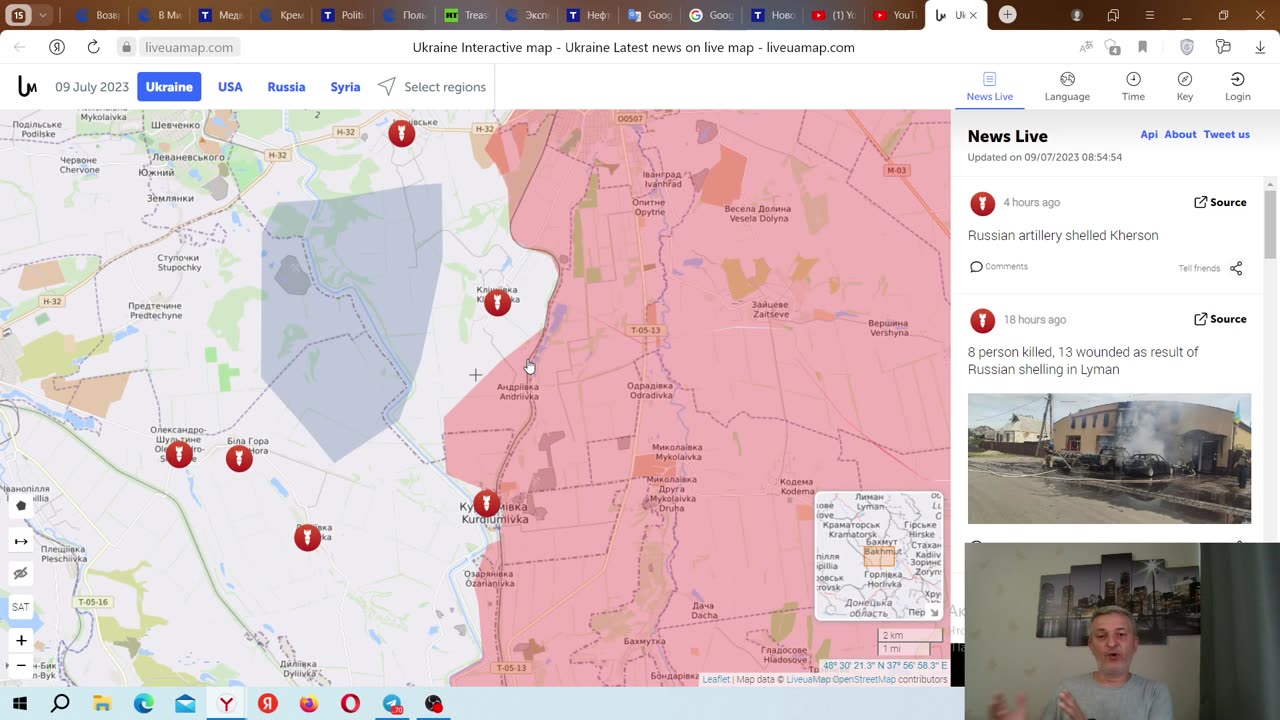This screenshot has height=720, width=1280.
Task: Focus the liveuamap.com address field
Action: (x=189, y=47)
